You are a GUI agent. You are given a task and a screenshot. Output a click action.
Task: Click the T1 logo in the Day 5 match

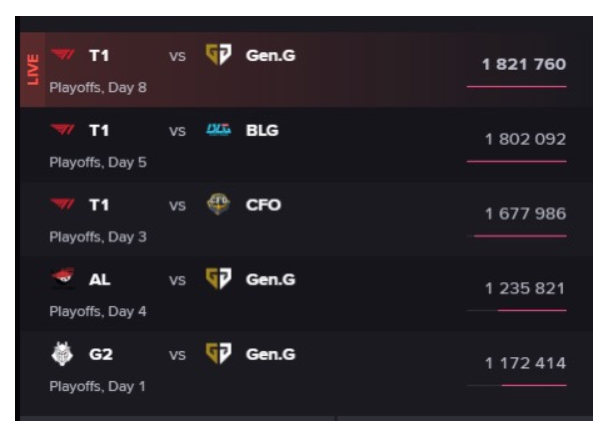(x=63, y=129)
